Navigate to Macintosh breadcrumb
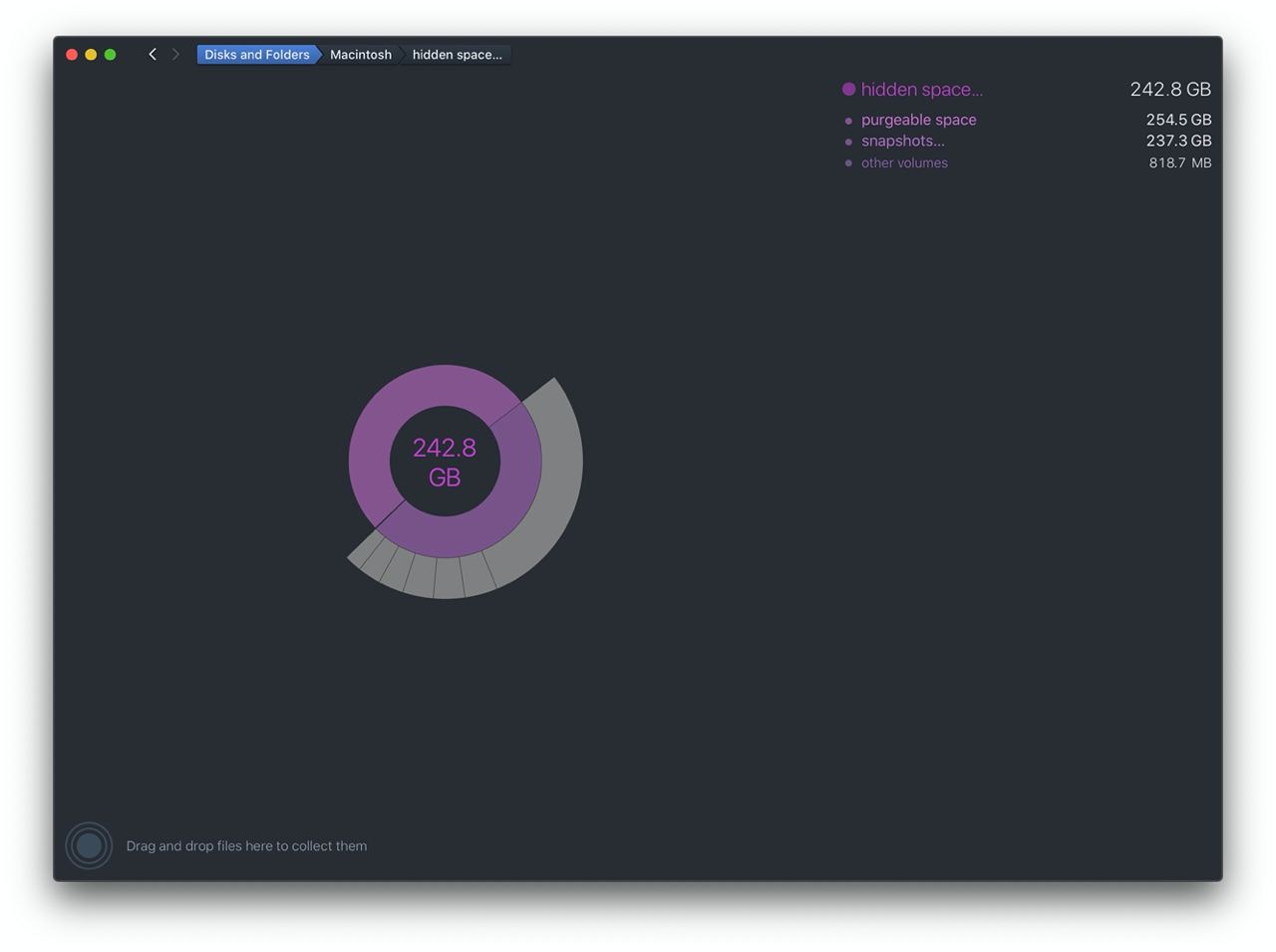This screenshot has height=952, width=1276. (x=361, y=55)
